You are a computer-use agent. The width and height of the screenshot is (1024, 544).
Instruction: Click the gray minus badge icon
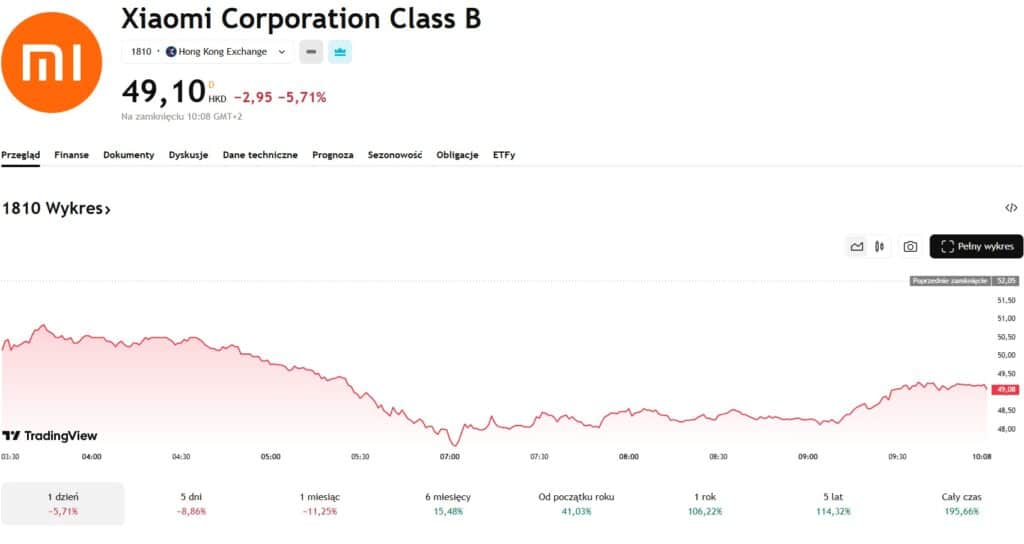pos(311,51)
